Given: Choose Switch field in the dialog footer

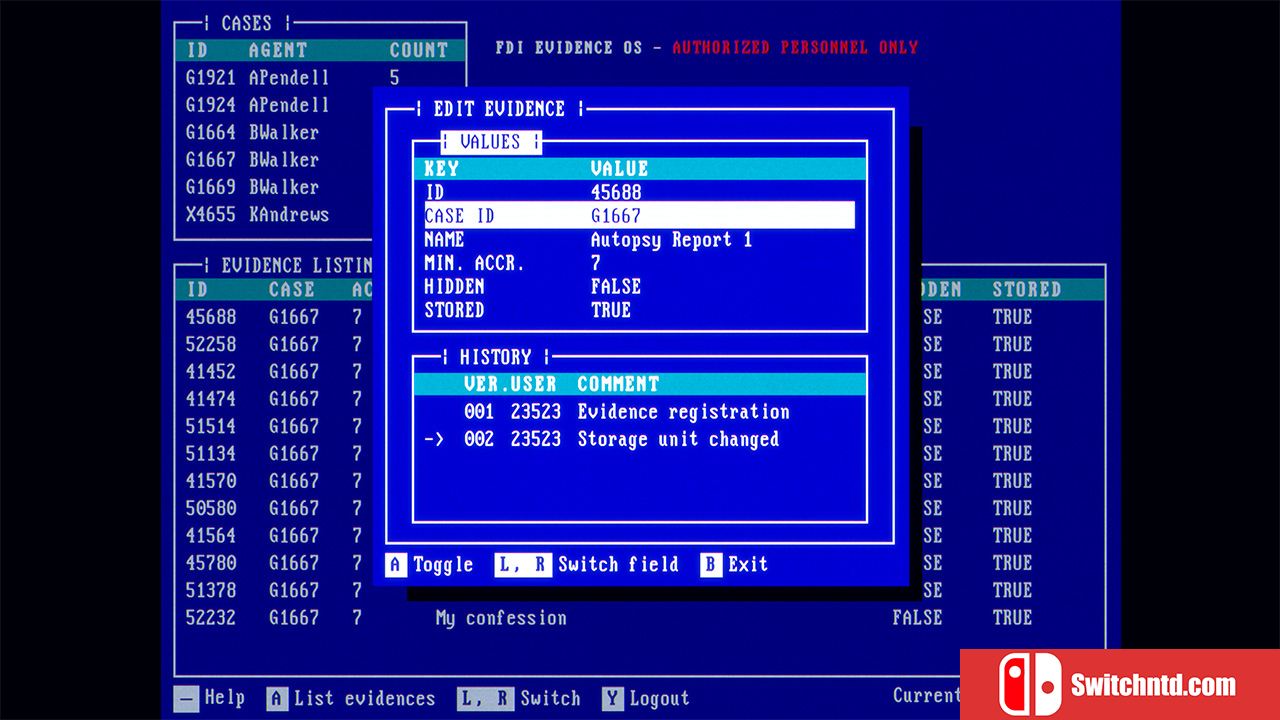Looking at the screenshot, I should (618, 565).
